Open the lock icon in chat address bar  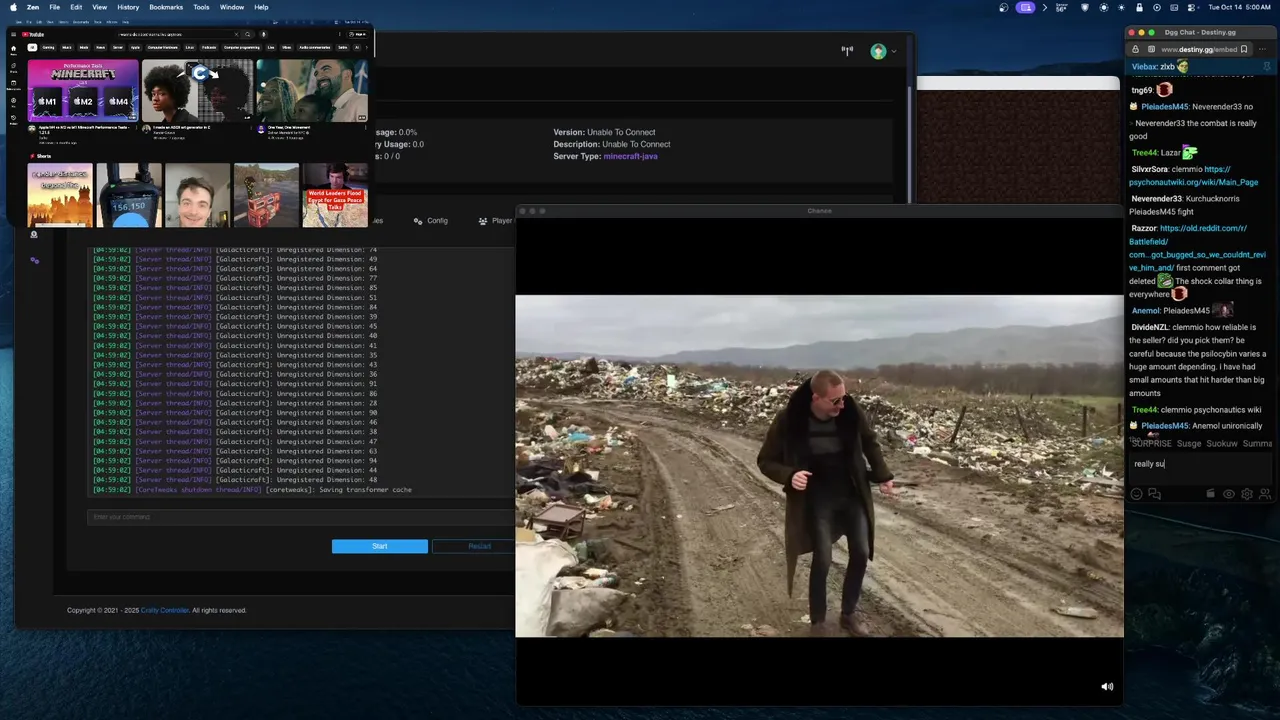click(1135, 49)
